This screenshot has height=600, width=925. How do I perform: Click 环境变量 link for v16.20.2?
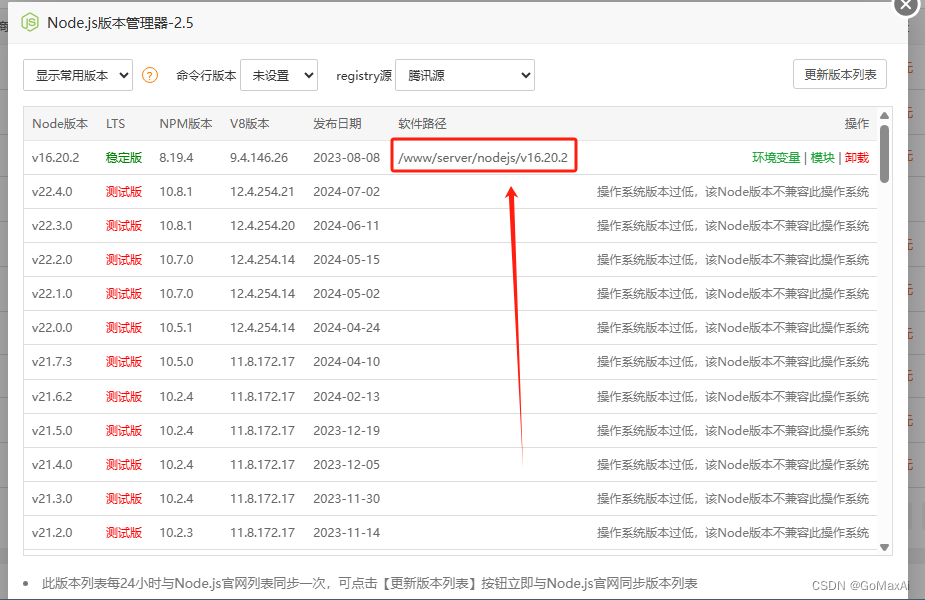click(776, 158)
